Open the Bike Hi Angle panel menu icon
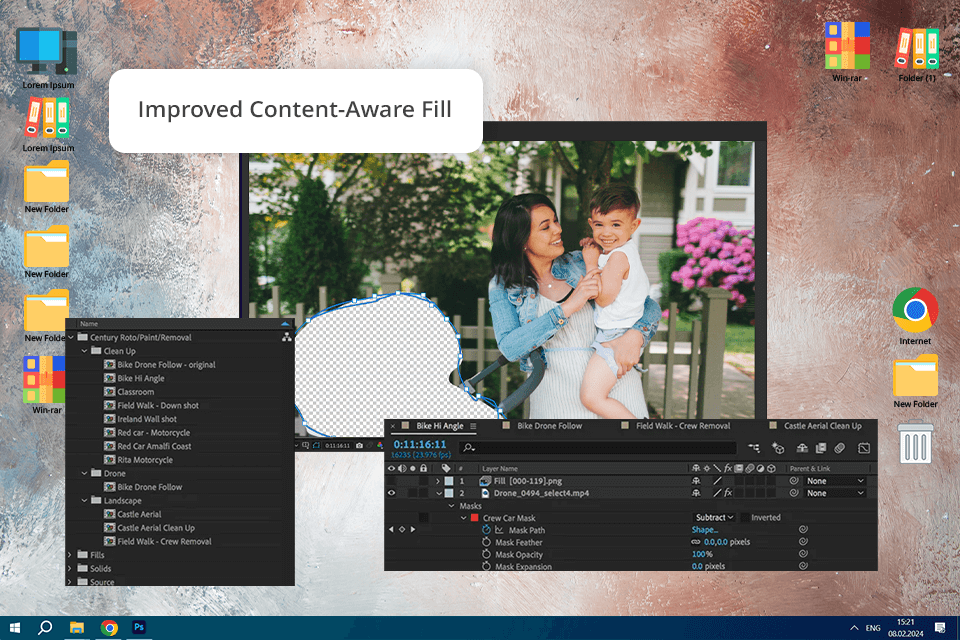Screen dimensions: 960x640 (473, 426)
